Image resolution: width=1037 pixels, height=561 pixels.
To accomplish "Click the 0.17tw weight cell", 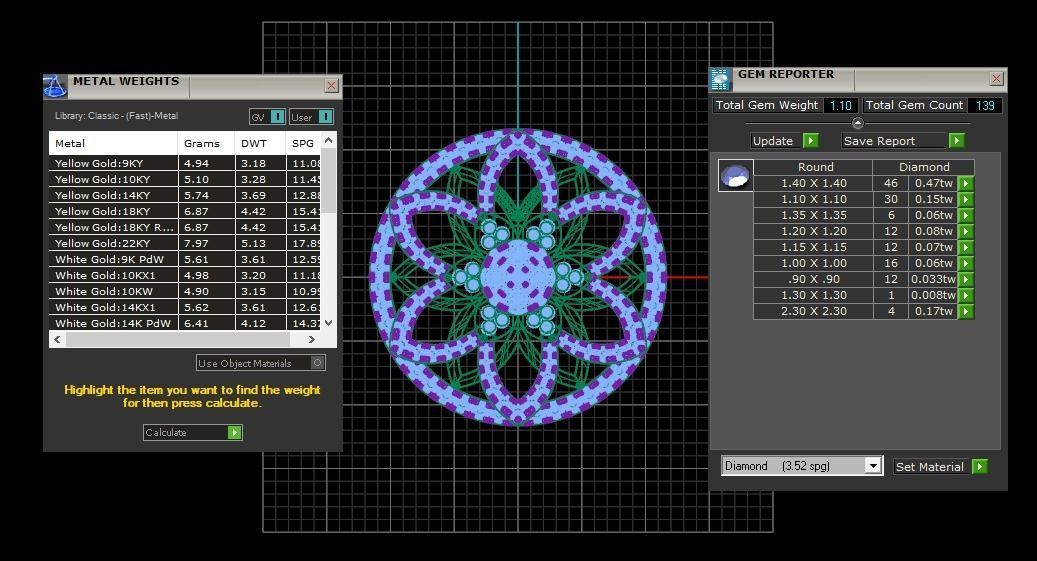I will [933, 311].
